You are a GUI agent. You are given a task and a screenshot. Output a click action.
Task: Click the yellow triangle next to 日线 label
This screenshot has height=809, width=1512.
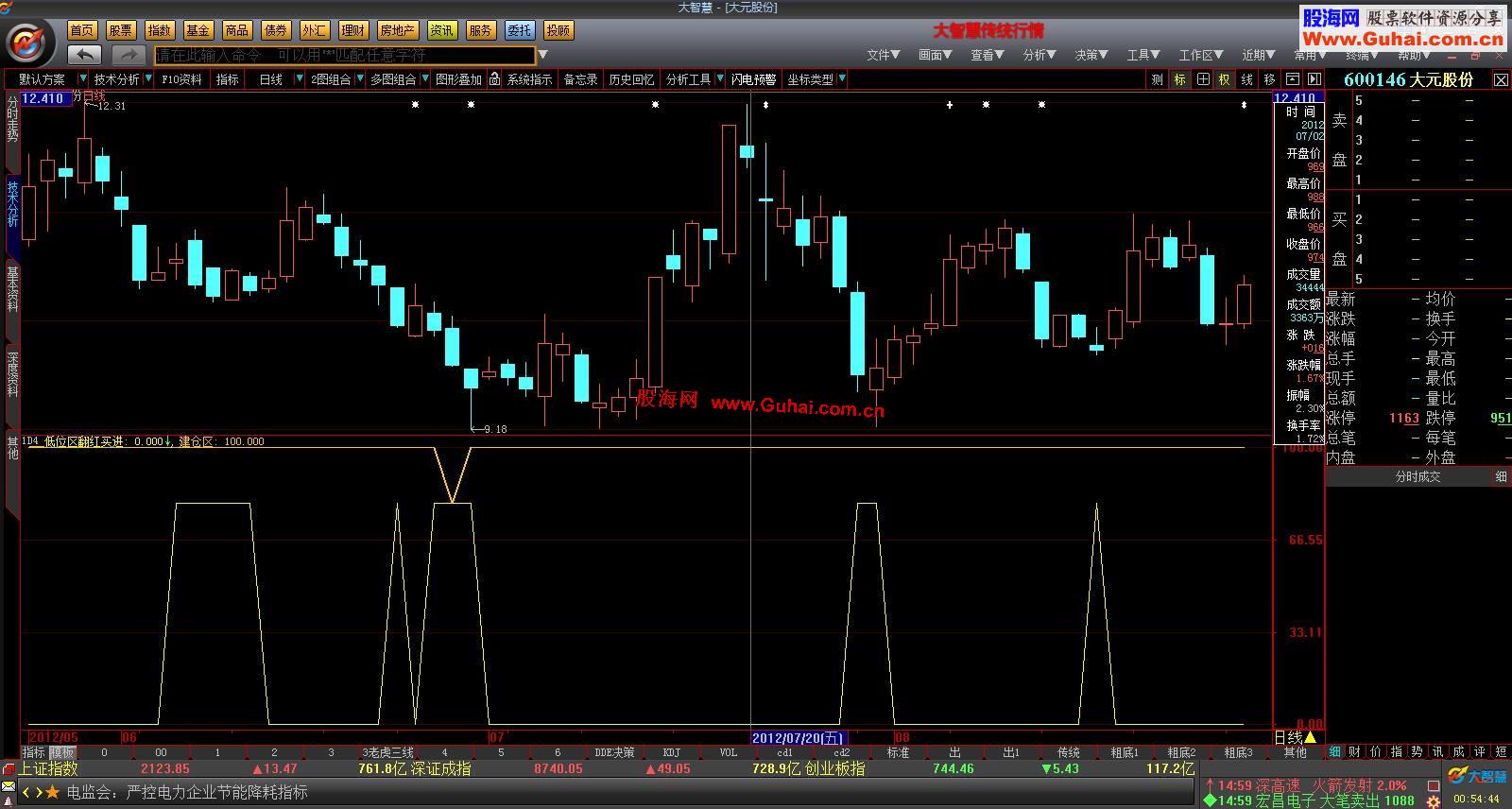(x=1310, y=737)
